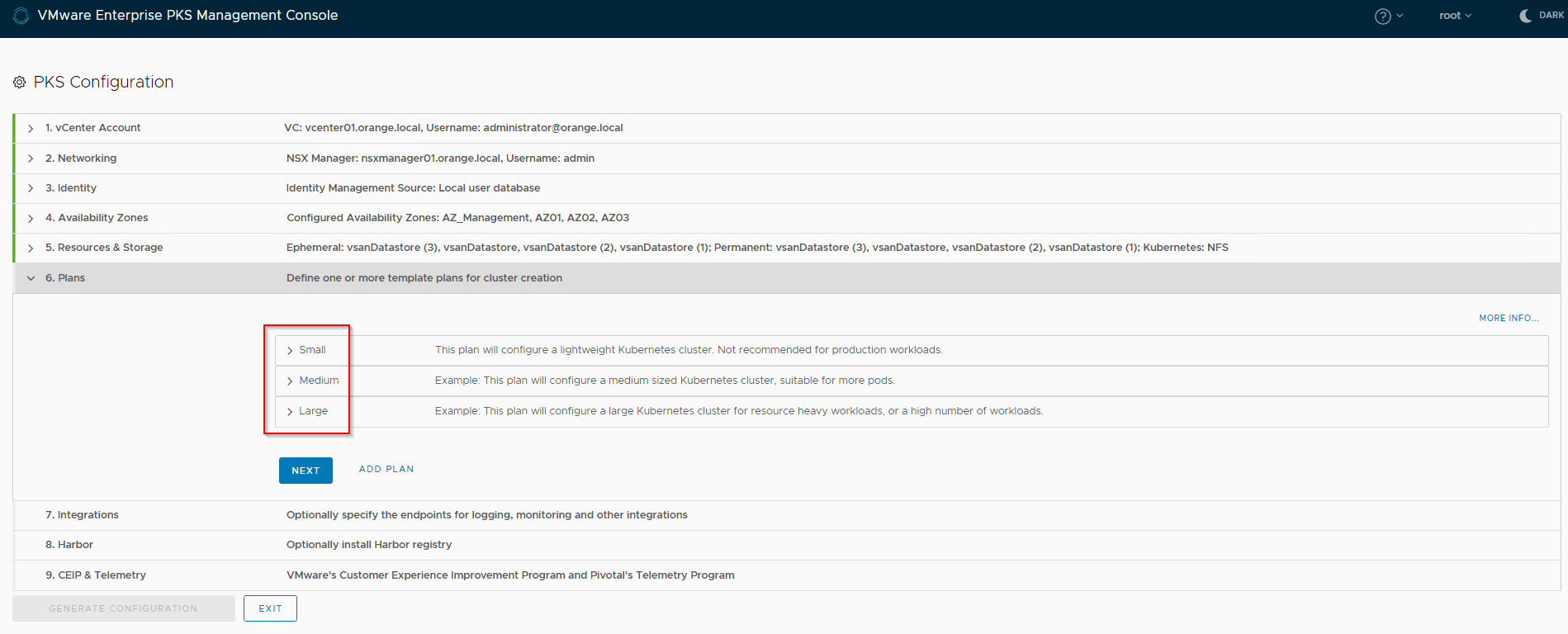Expand the 5. Resources & Storage chevron
Image resolution: width=1568 pixels, height=634 pixels.
tap(31, 248)
